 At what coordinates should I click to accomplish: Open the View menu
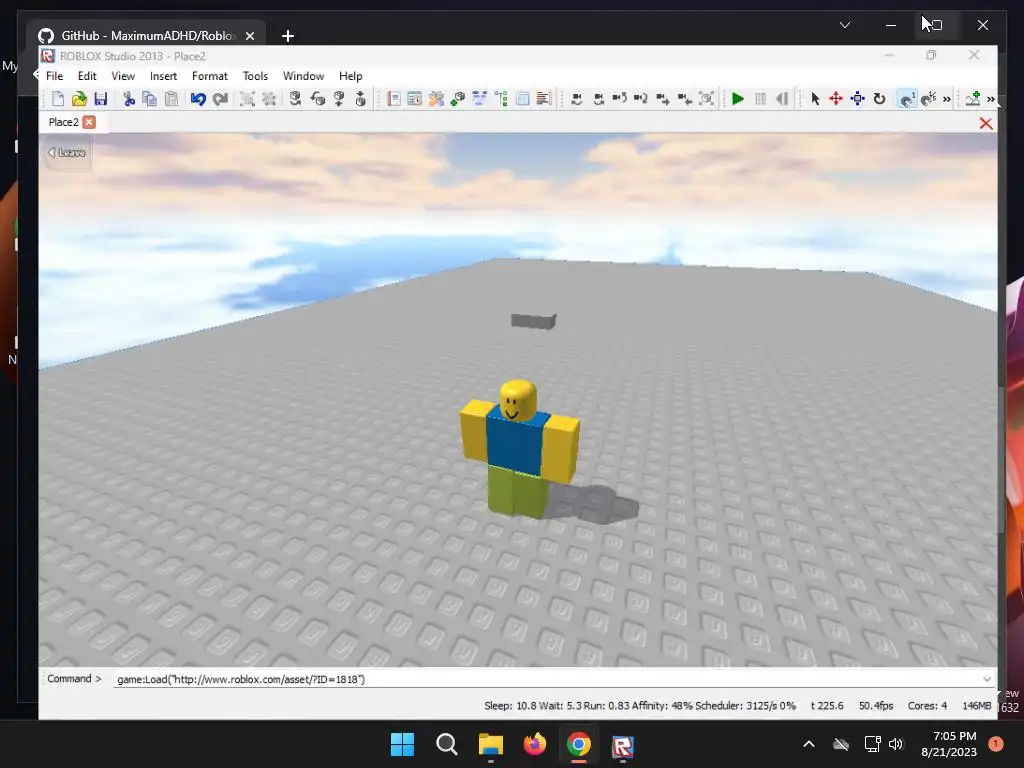tap(123, 76)
